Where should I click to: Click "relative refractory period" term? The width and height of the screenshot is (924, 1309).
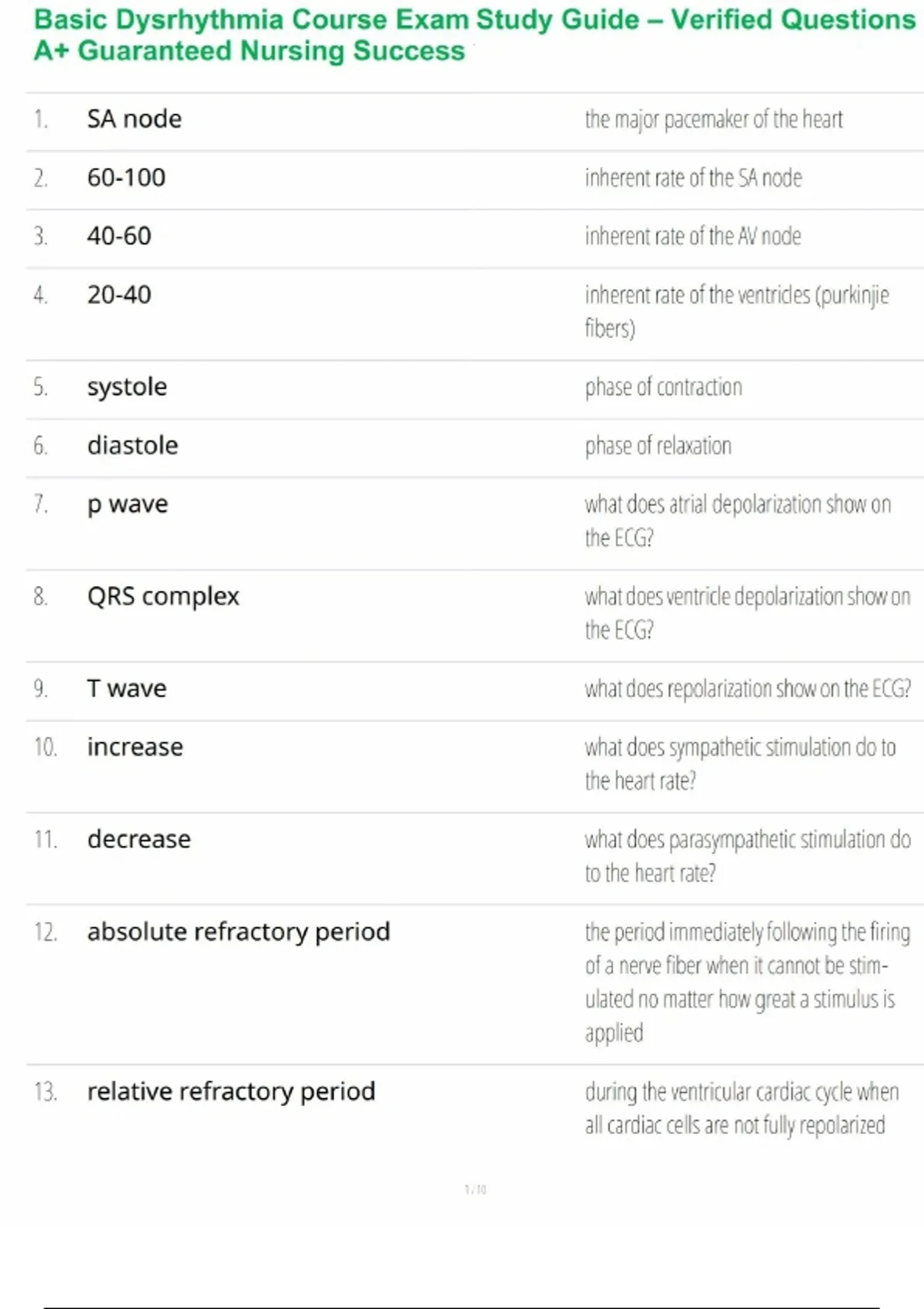click(x=231, y=1092)
